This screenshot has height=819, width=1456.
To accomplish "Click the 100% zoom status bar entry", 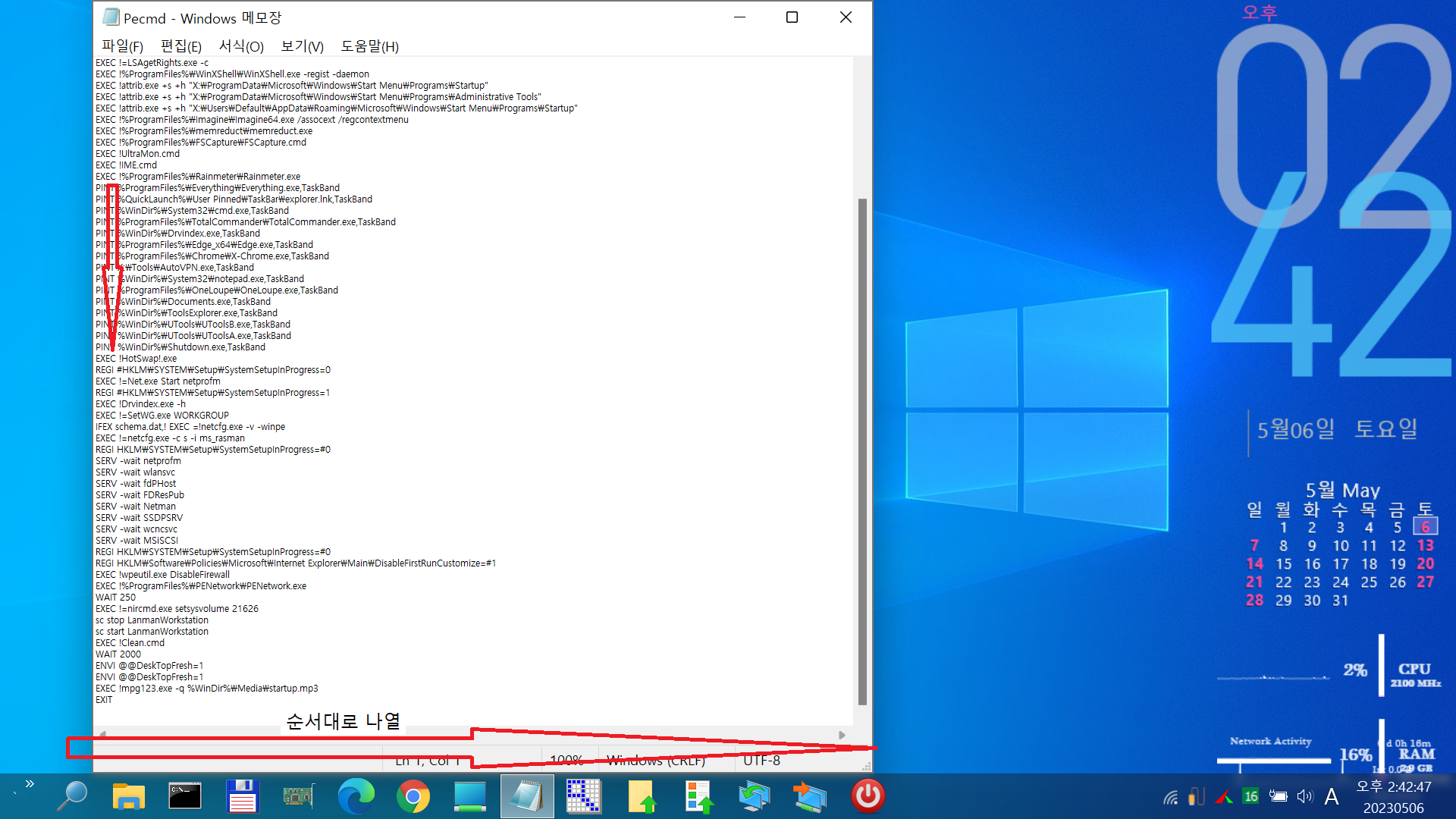I will point(566,760).
